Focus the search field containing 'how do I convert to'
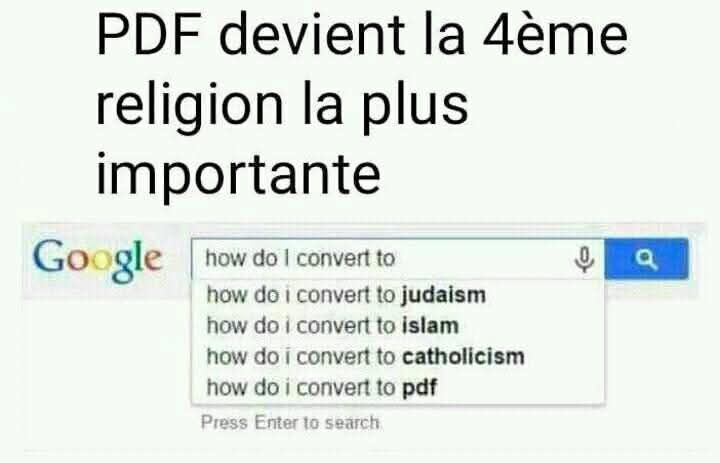The height and width of the screenshot is (463, 720). (398, 259)
